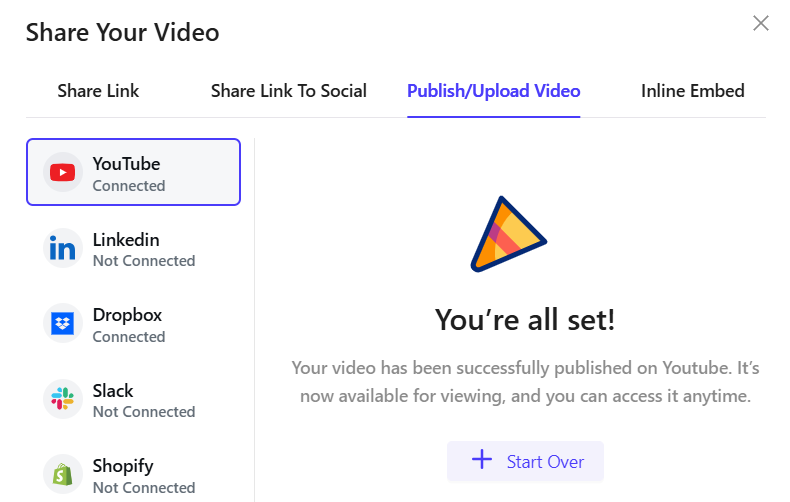Click the Dropbox logo icon
Screen dimensions: 790x502
tap(63, 324)
